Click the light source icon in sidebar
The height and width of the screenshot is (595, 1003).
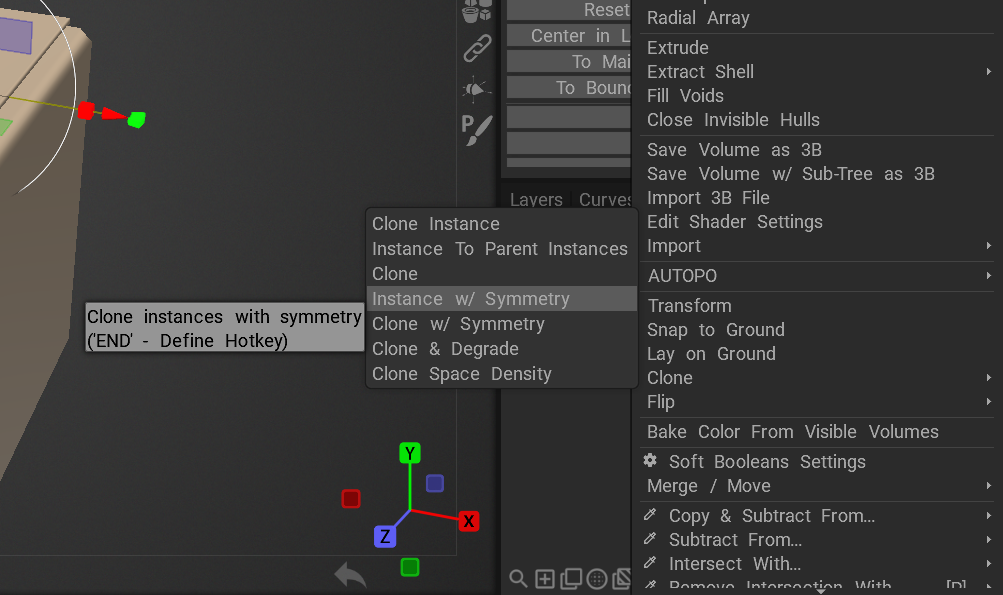pyautogui.click(x=477, y=89)
